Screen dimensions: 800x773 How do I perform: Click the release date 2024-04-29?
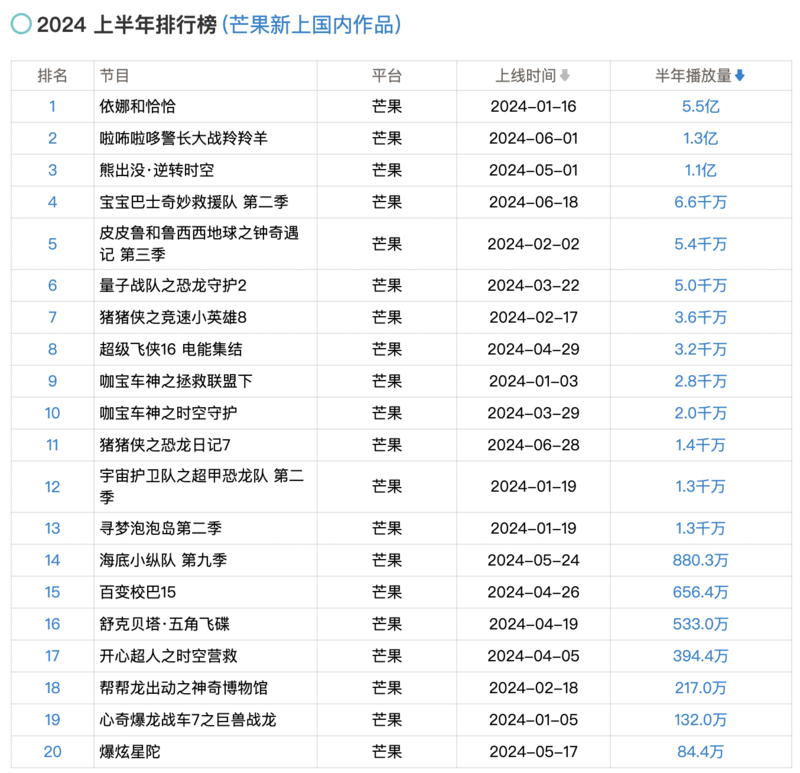533,349
